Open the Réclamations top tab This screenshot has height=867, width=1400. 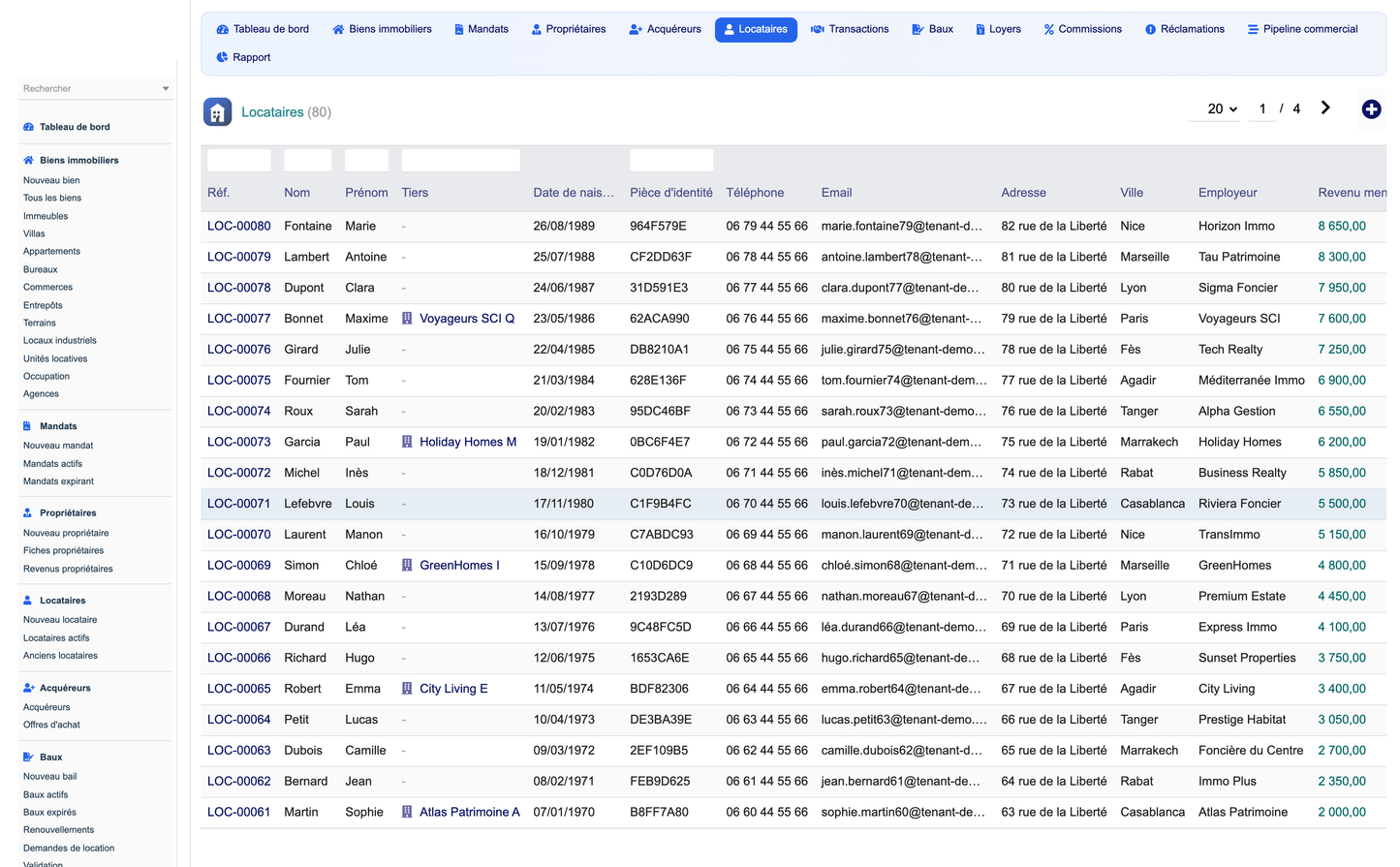coord(1185,29)
